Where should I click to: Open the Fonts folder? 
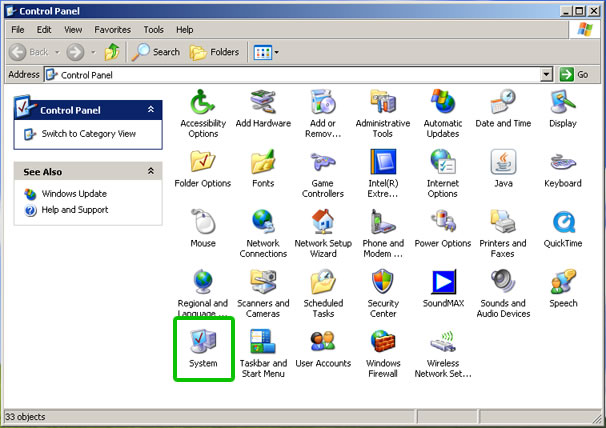[x=263, y=169]
